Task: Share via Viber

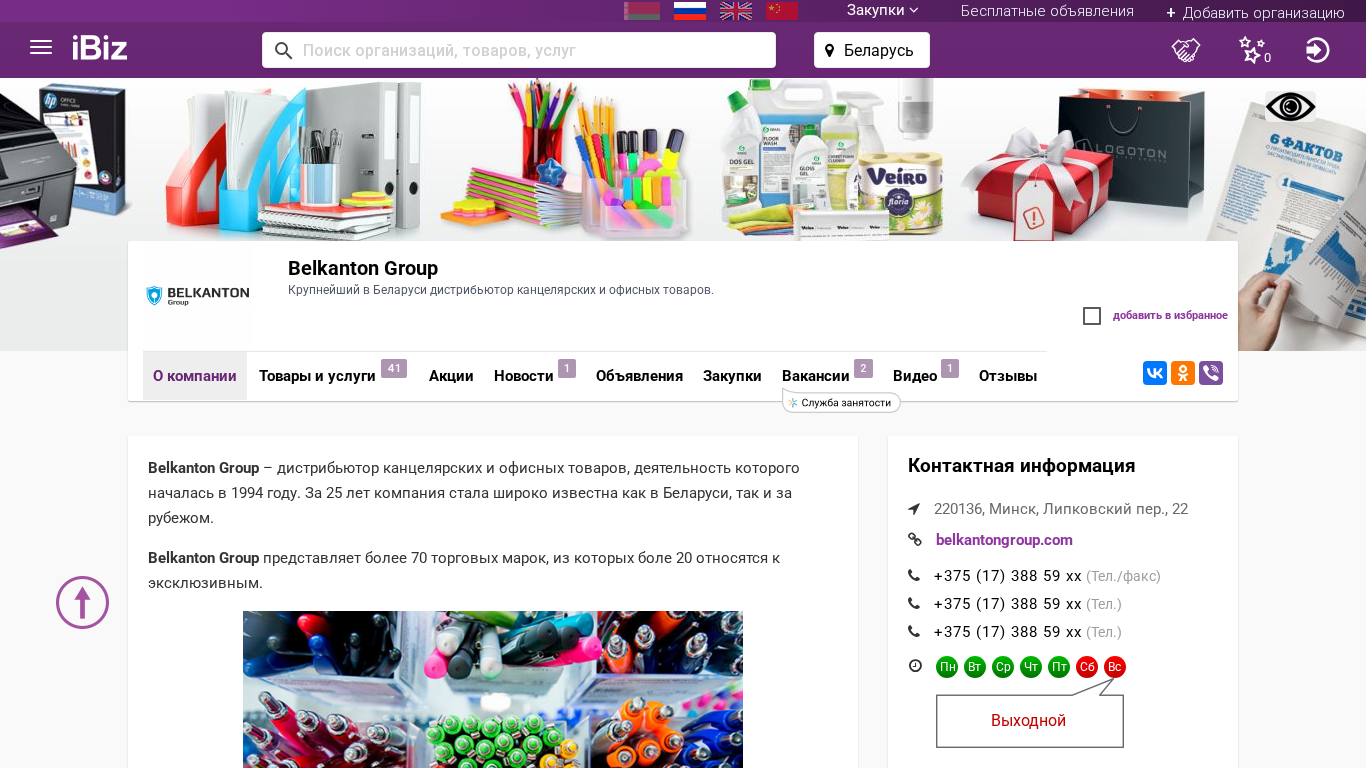Action: 1211,373
